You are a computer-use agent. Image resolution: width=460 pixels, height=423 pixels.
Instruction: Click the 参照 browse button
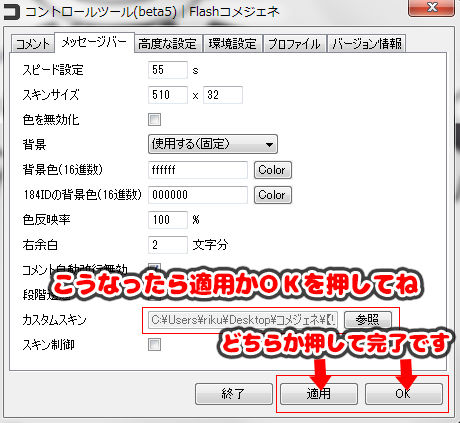pos(367,320)
